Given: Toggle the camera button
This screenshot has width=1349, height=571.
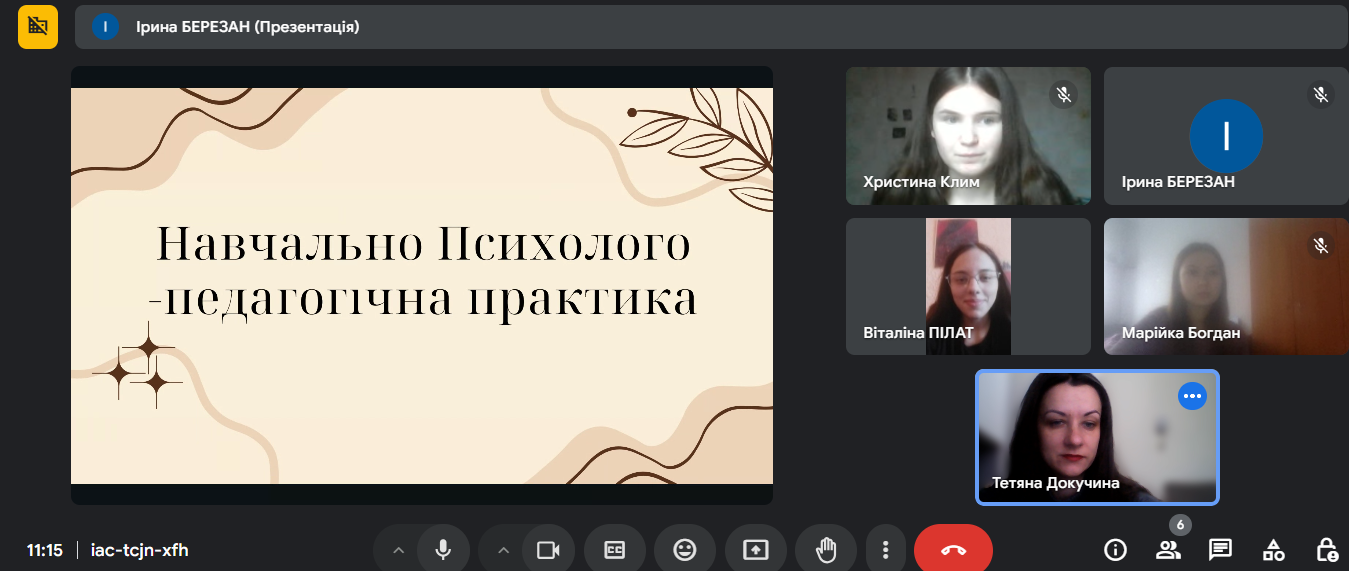Looking at the screenshot, I should [547, 549].
